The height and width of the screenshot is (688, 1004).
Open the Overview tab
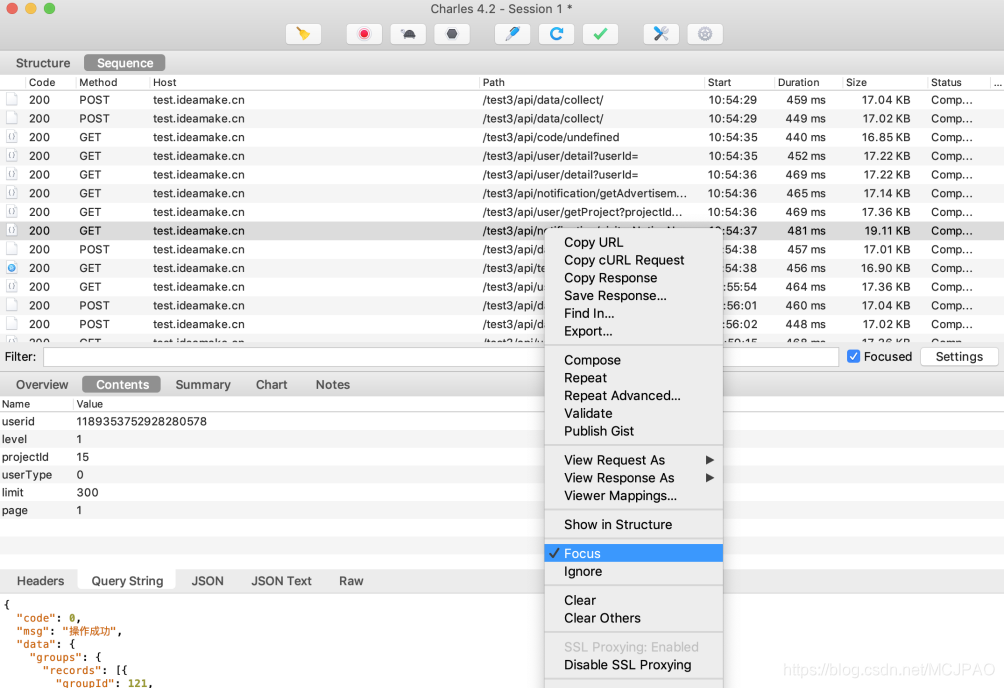42,384
